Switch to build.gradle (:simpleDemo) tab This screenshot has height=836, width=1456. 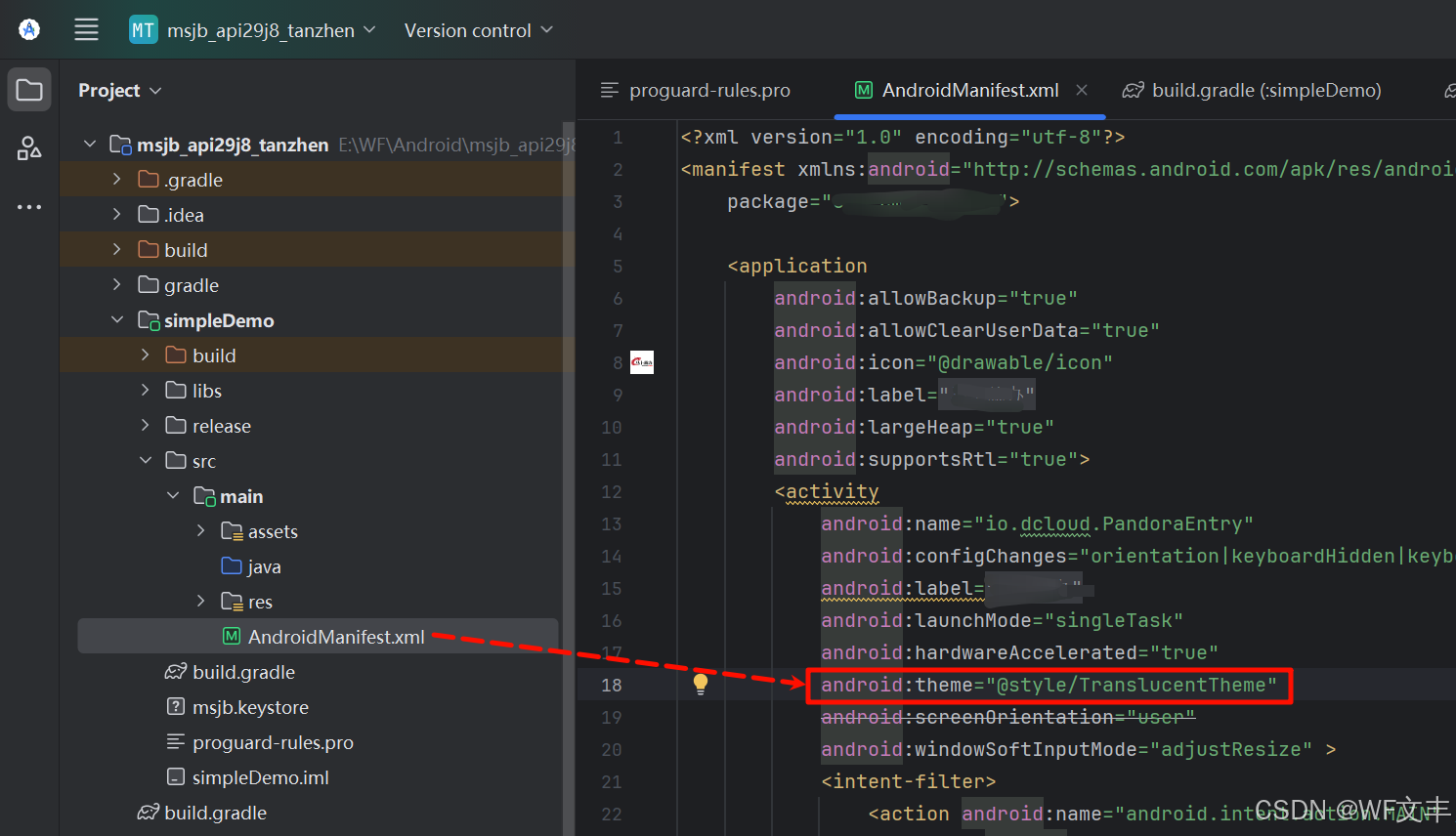(x=1253, y=91)
